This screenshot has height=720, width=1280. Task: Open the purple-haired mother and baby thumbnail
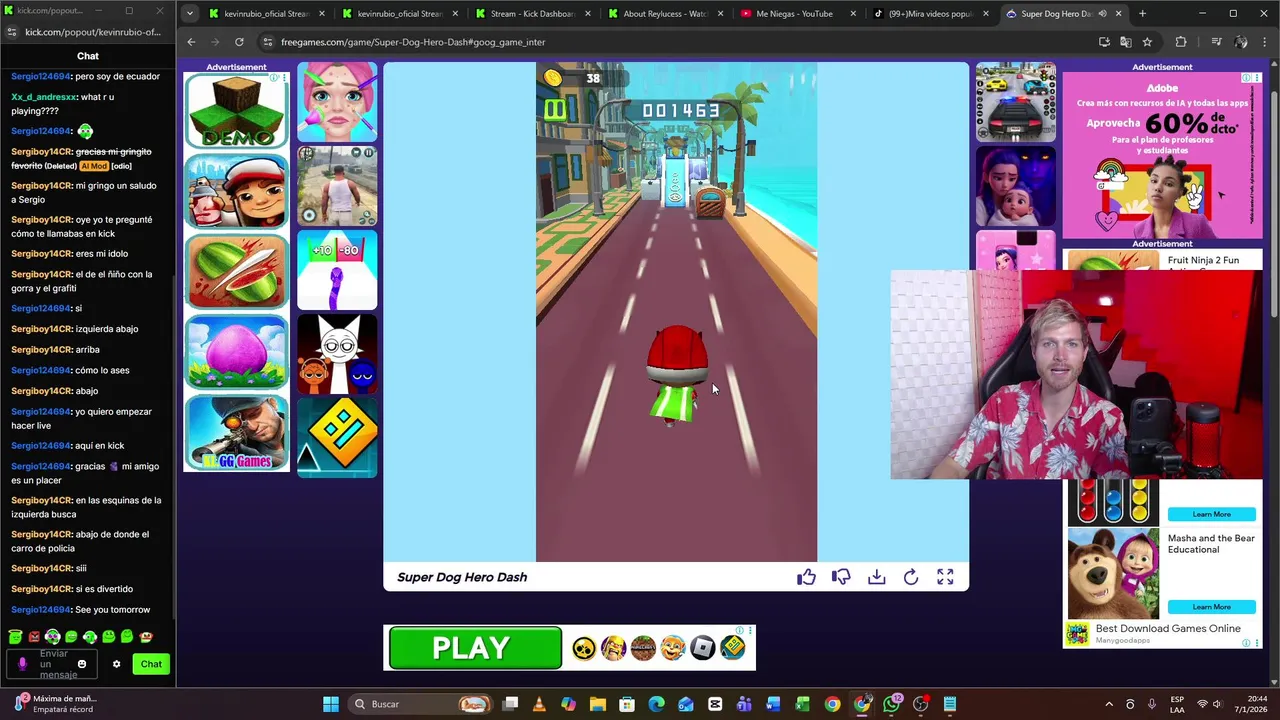[x=1016, y=186]
